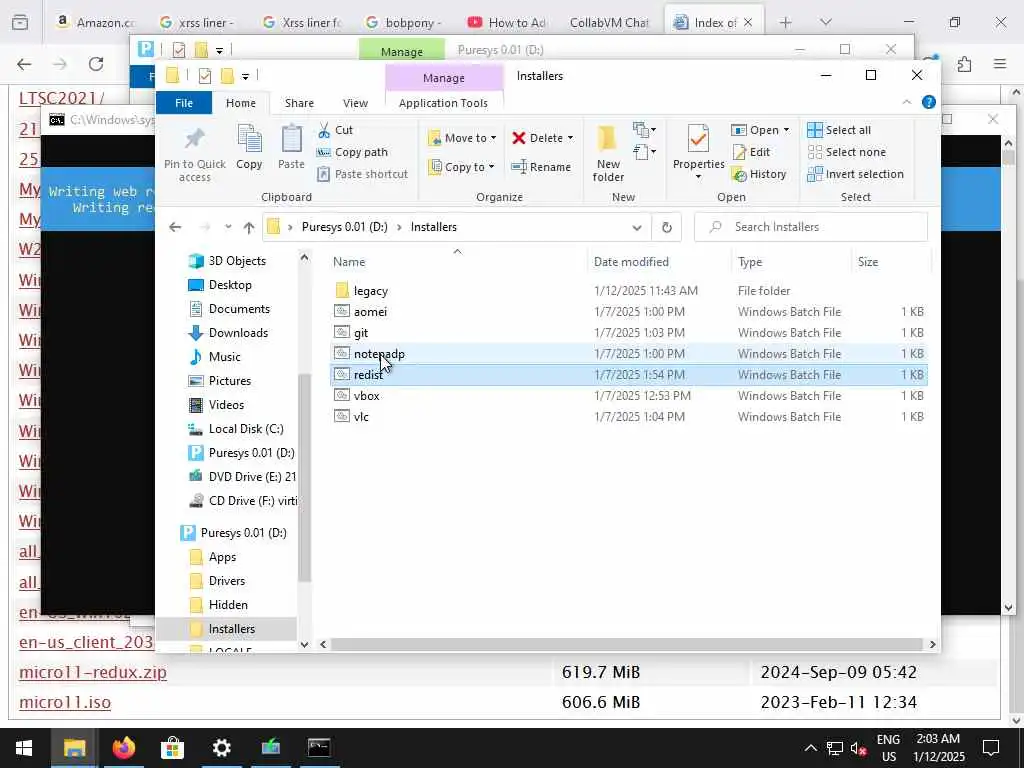
Task: Click Puresys 0.01 (D:) in address bar
Action: coord(344,227)
